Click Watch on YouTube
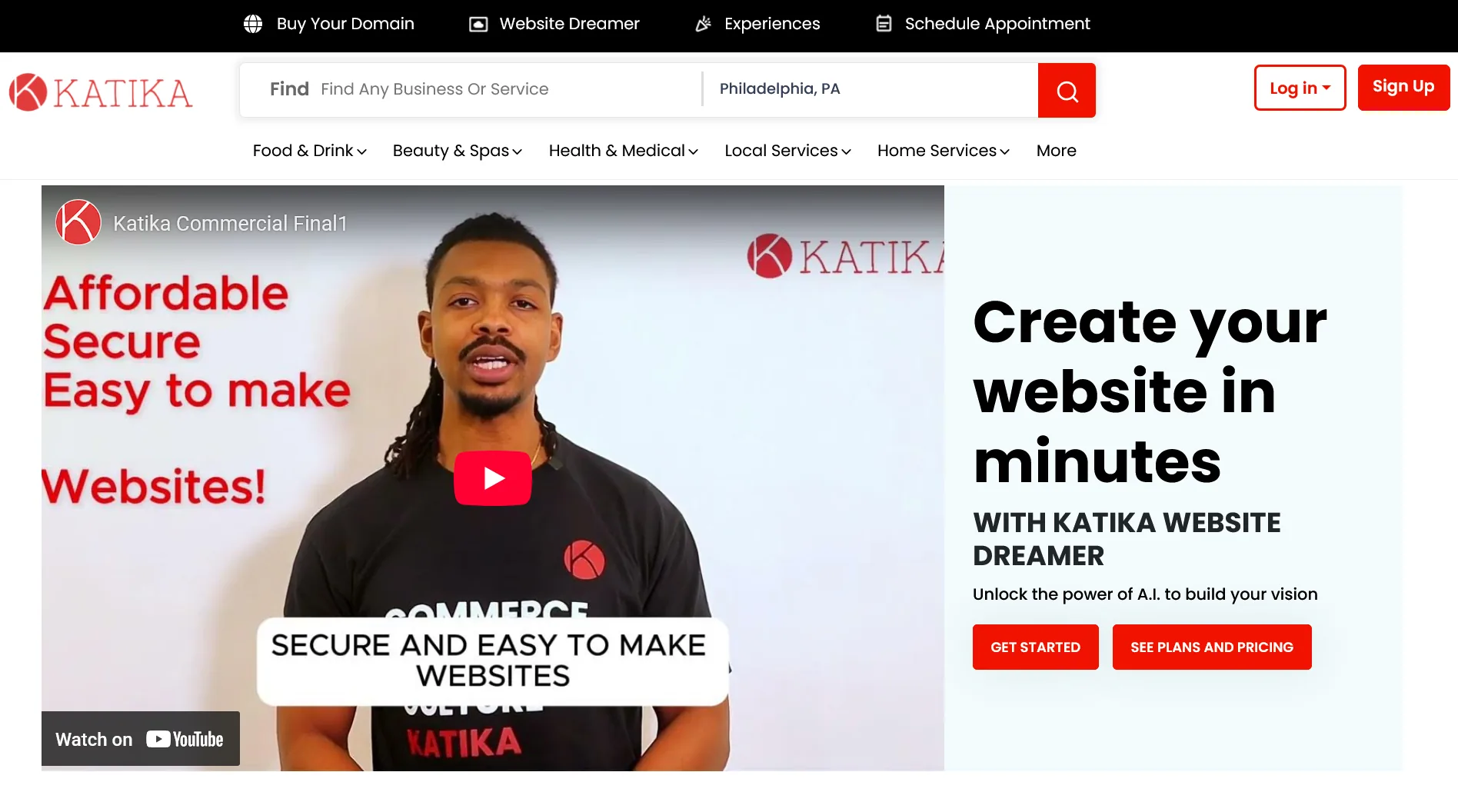The height and width of the screenshot is (812, 1458). pyautogui.click(x=141, y=739)
